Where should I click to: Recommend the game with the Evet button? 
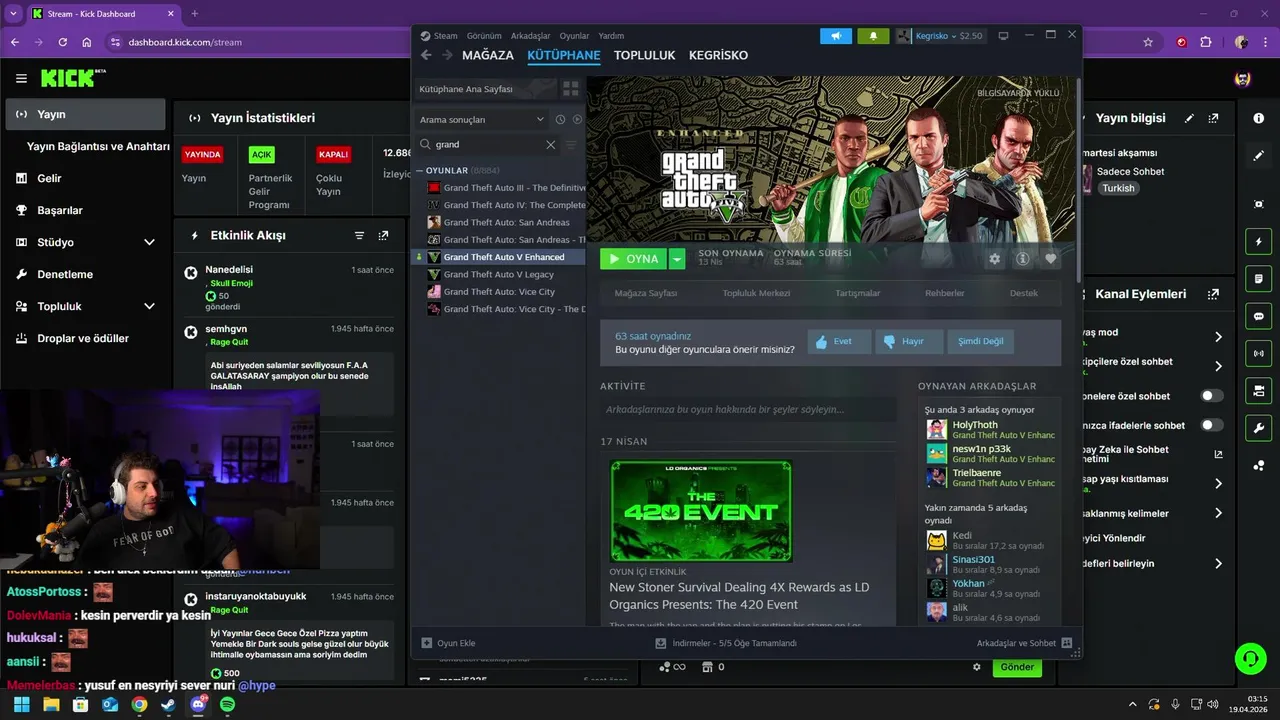pos(840,341)
